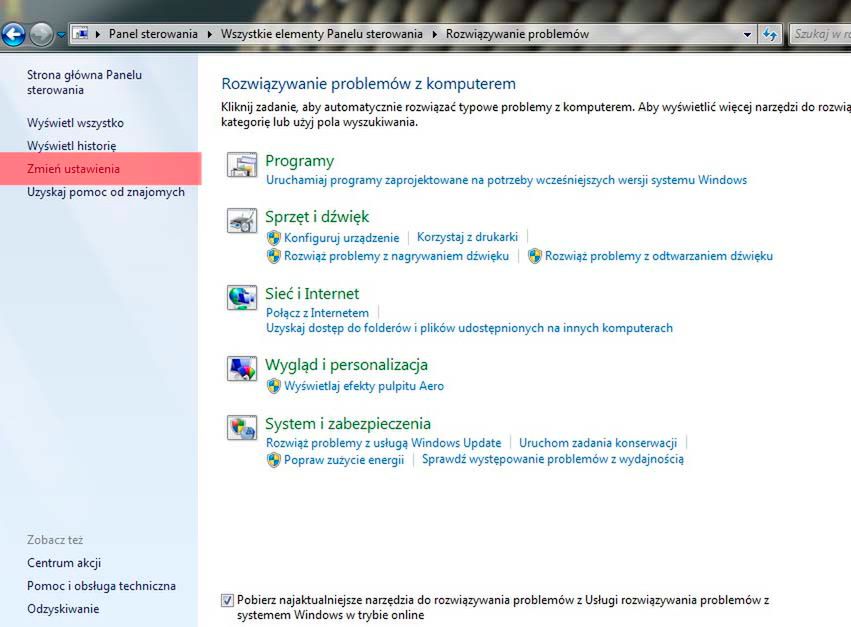
Task: Open the Programy category heading
Action: [300, 161]
